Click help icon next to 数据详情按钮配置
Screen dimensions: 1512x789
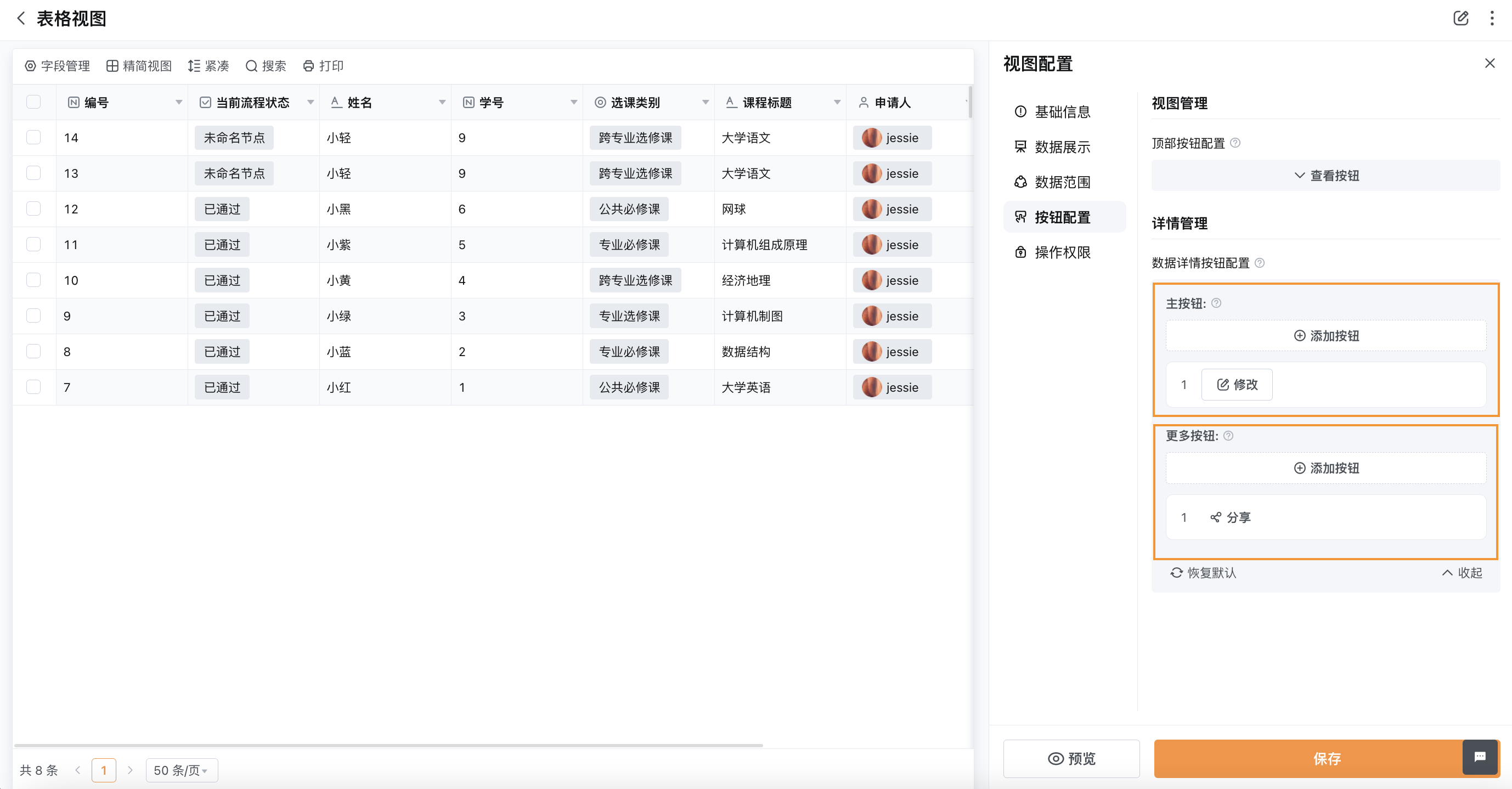pos(1260,263)
